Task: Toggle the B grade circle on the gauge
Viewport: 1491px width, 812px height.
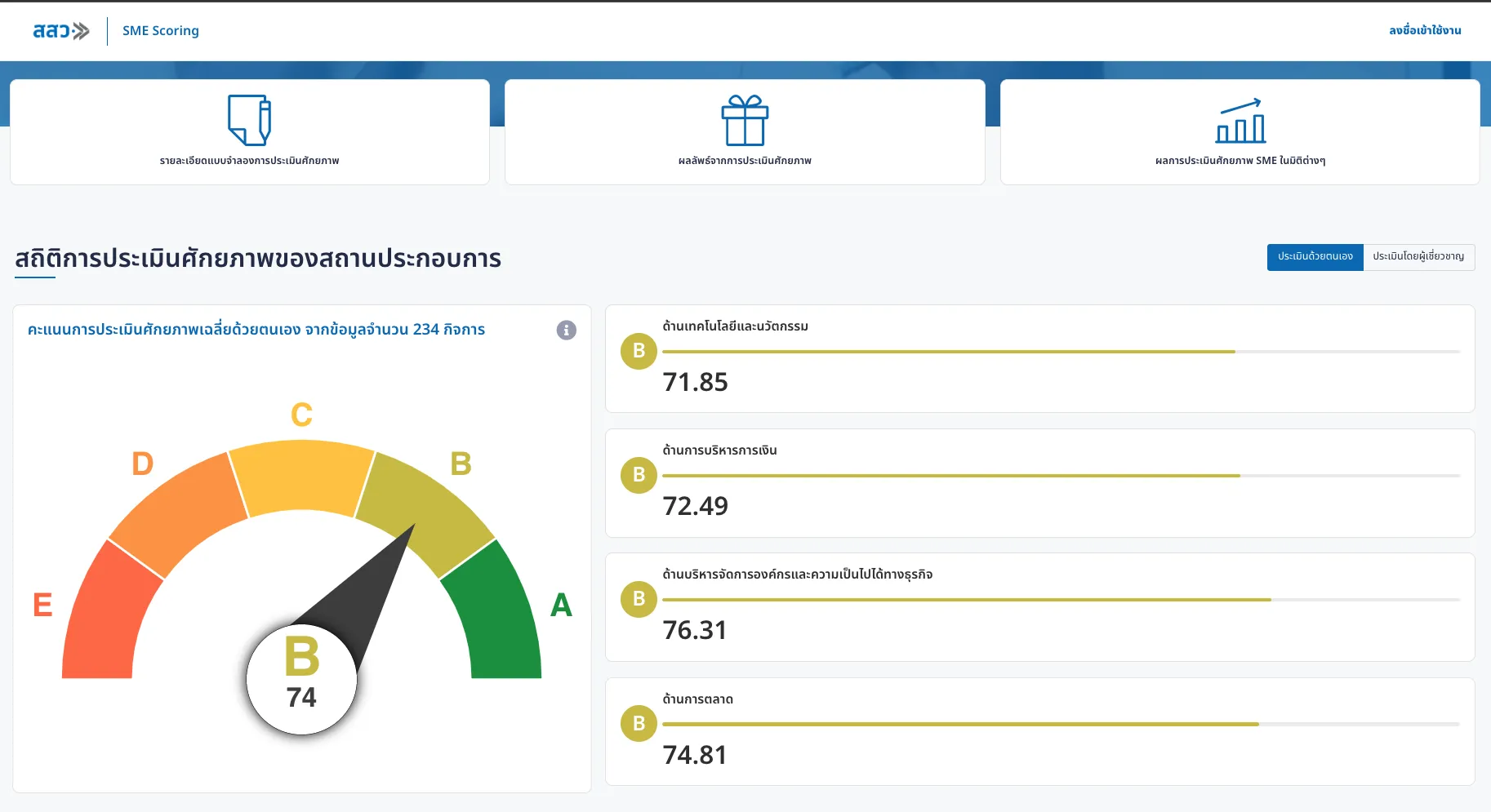Action: [301, 679]
